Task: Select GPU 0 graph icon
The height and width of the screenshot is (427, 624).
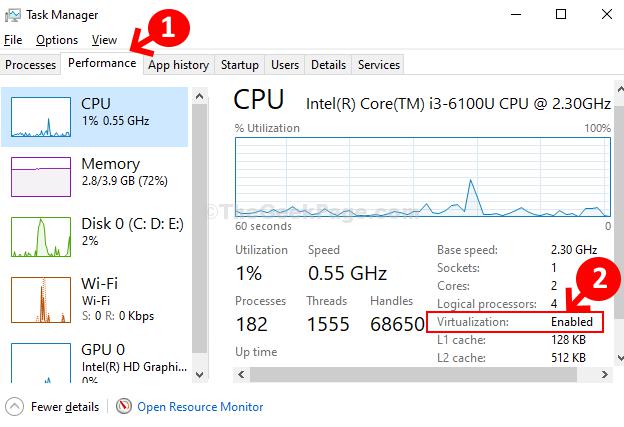Action: click(x=41, y=363)
